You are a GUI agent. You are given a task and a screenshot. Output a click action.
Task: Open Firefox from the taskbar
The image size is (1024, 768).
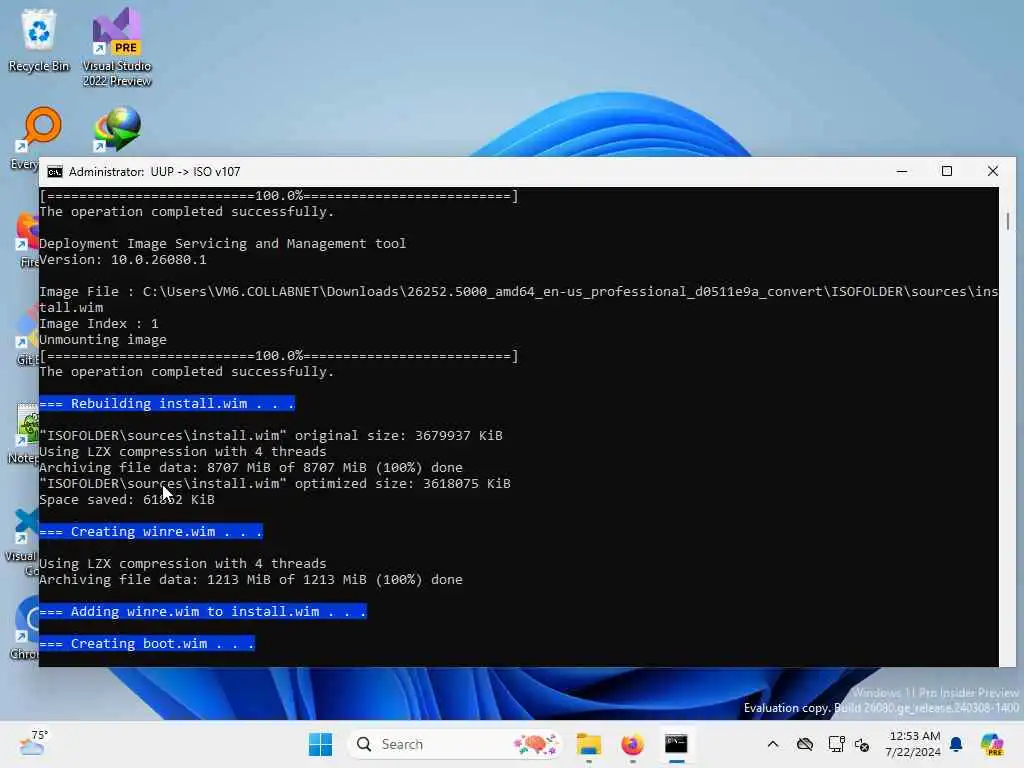point(632,744)
